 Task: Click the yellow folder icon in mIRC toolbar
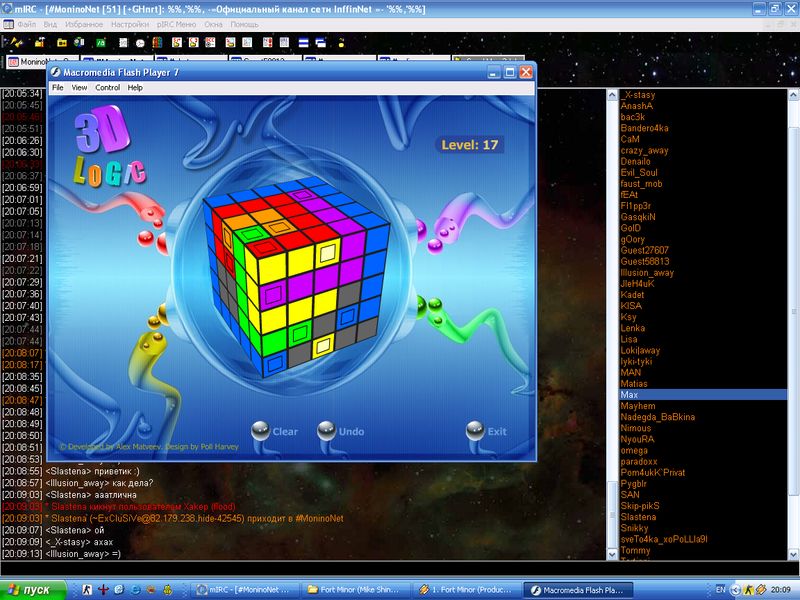pos(62,42)
